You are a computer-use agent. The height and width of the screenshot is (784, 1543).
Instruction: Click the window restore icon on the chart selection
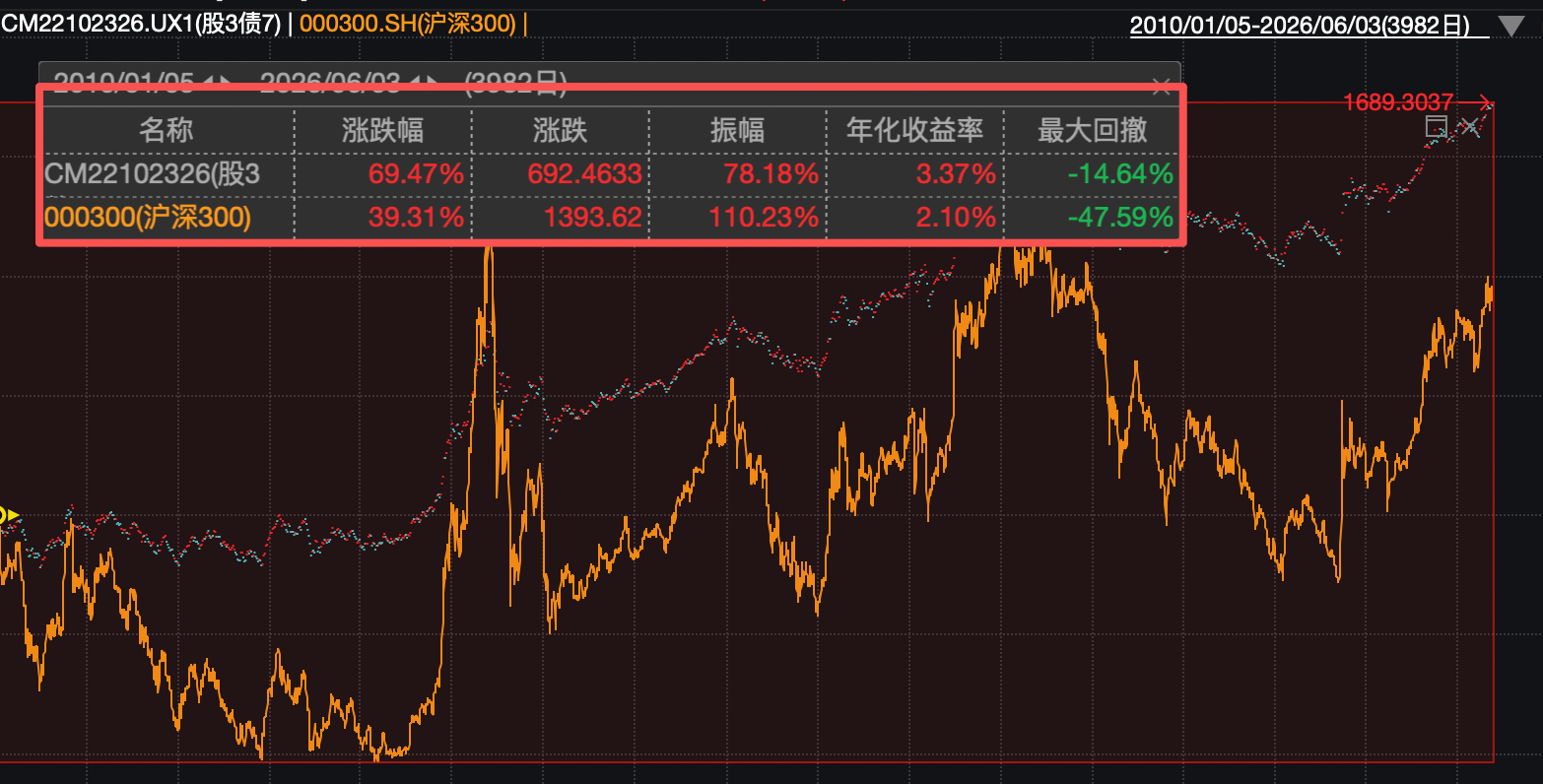point(1437,127)
